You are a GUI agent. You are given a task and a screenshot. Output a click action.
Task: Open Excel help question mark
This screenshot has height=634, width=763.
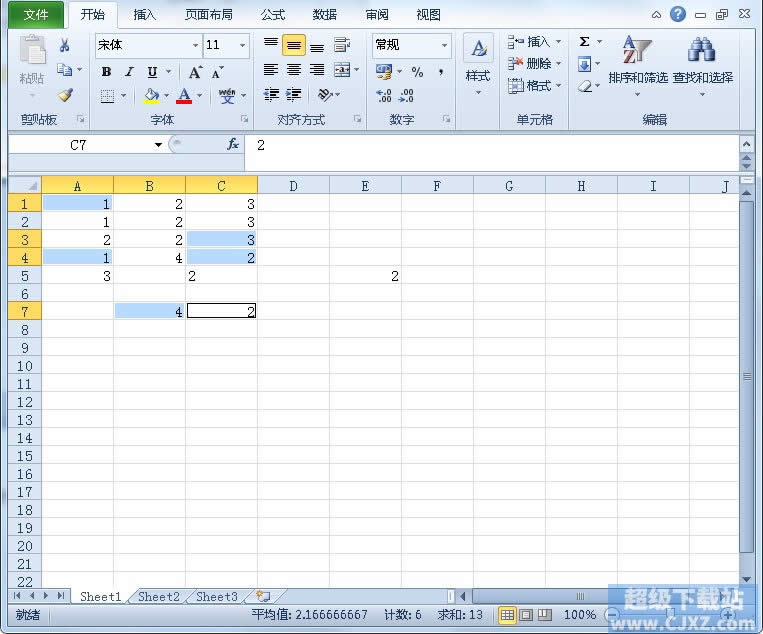(677, 14)
